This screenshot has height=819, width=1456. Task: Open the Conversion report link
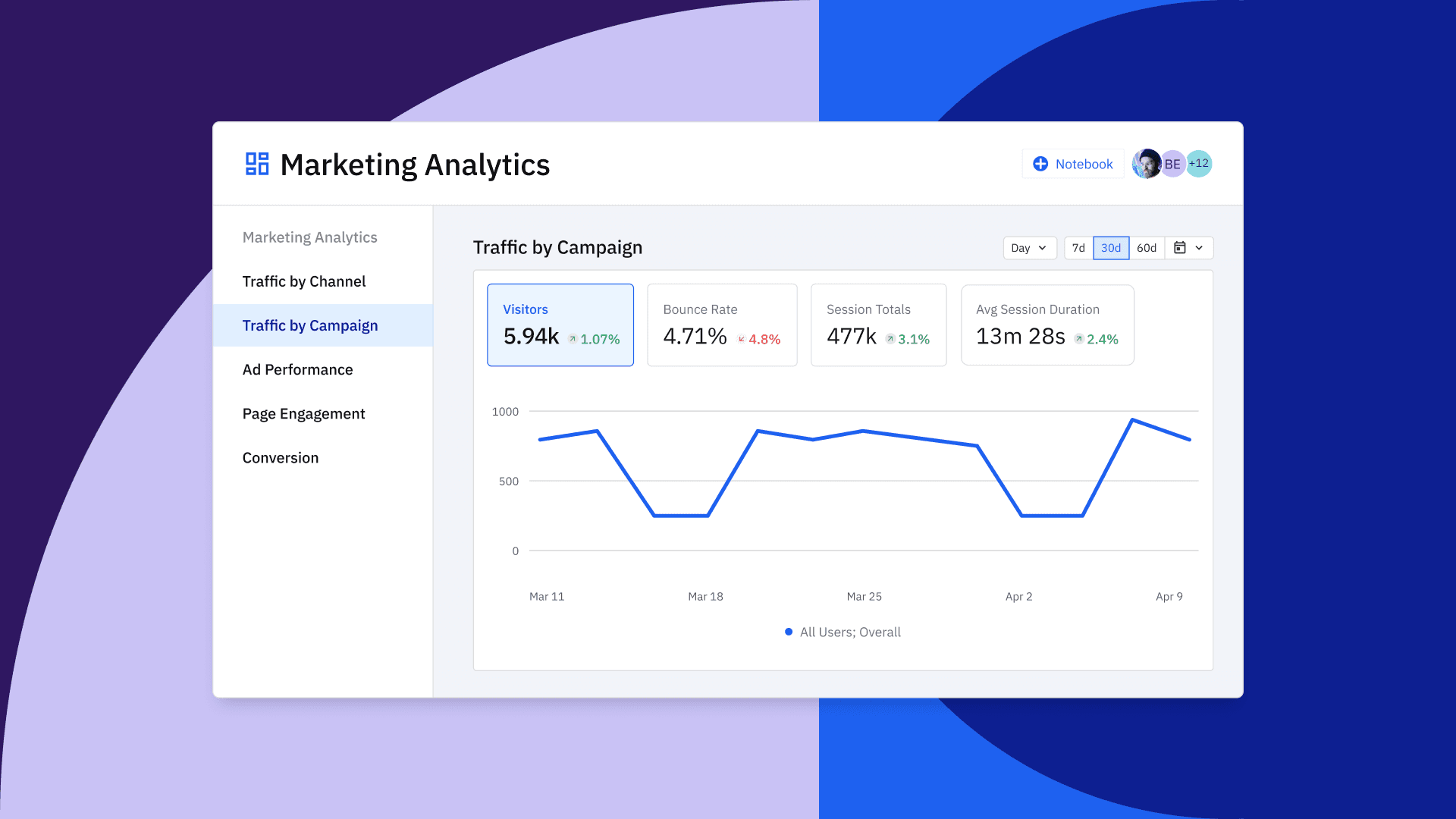[281, 457]
